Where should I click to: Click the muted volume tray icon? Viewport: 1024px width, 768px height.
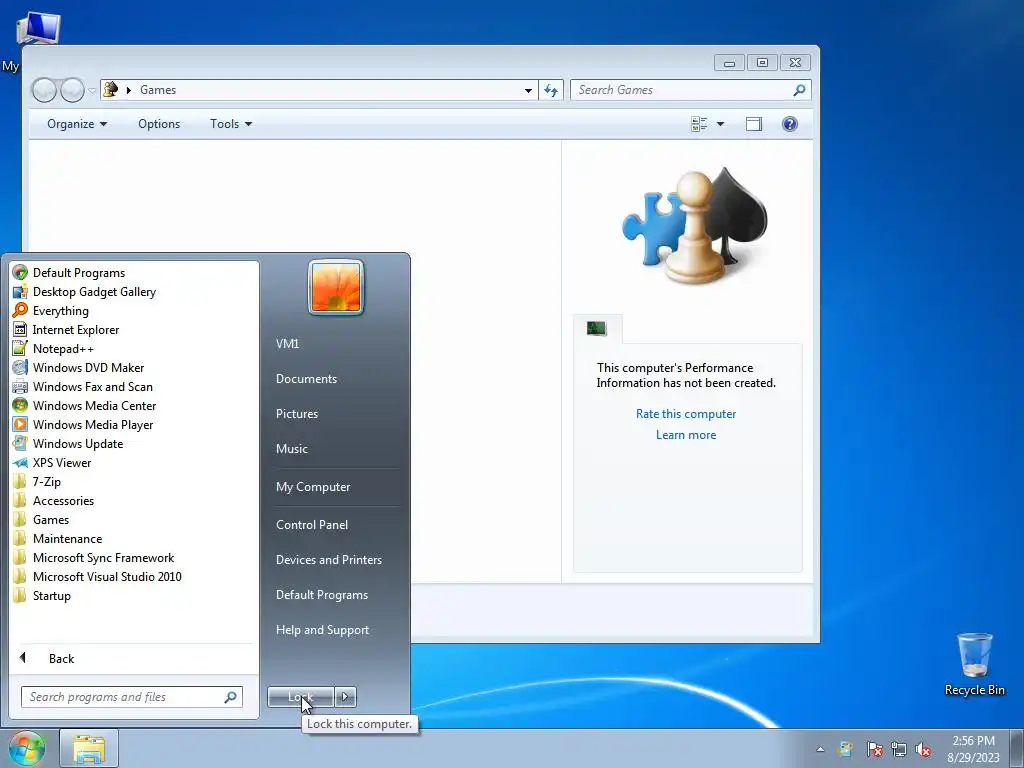pos(923,749)
